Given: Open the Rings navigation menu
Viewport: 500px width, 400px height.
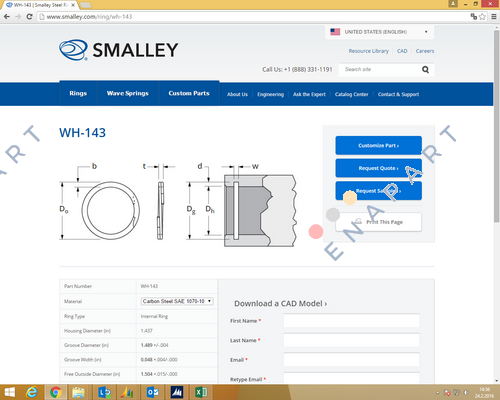Looking at the screenshot, I should tap(78, 93).
